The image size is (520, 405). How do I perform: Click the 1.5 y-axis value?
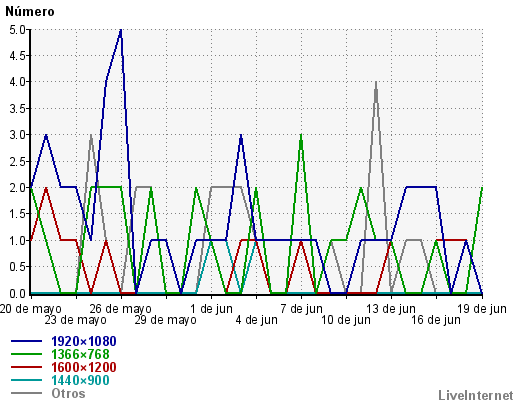pos(18,214)
